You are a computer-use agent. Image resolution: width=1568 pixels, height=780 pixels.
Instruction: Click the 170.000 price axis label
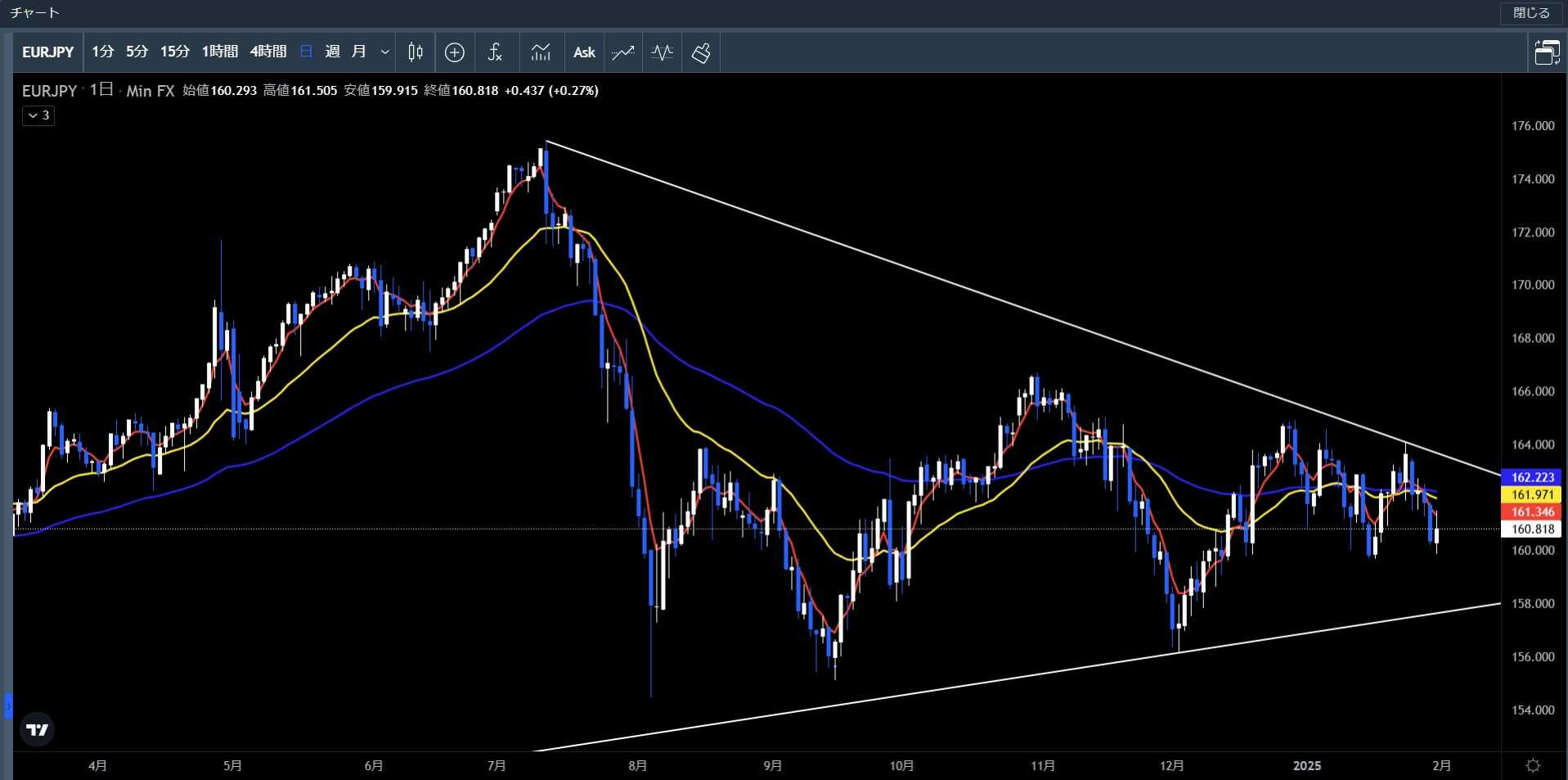[1533, 285]
